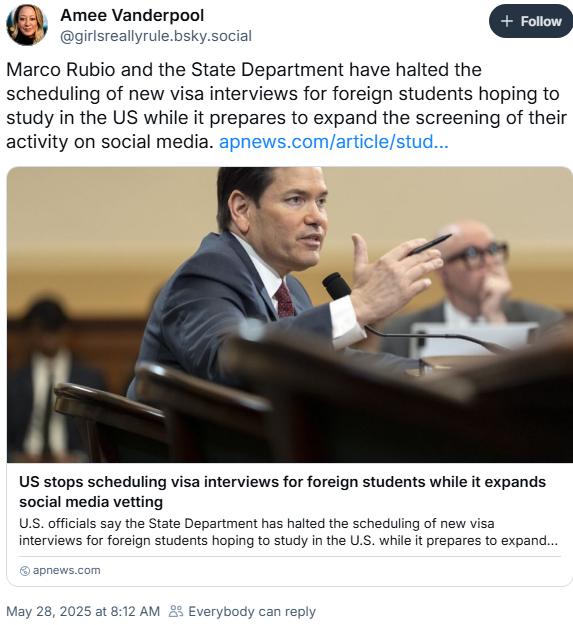Click the May 28, 2025 timestamp
573x625 pixels.
click(x=83, y=611)
